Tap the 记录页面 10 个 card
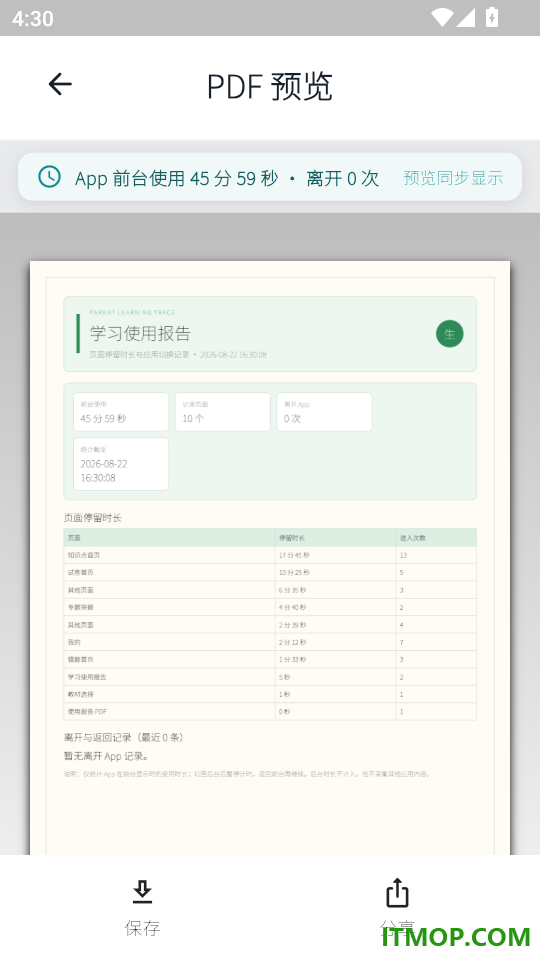540x960 pixels. [222, 412]
